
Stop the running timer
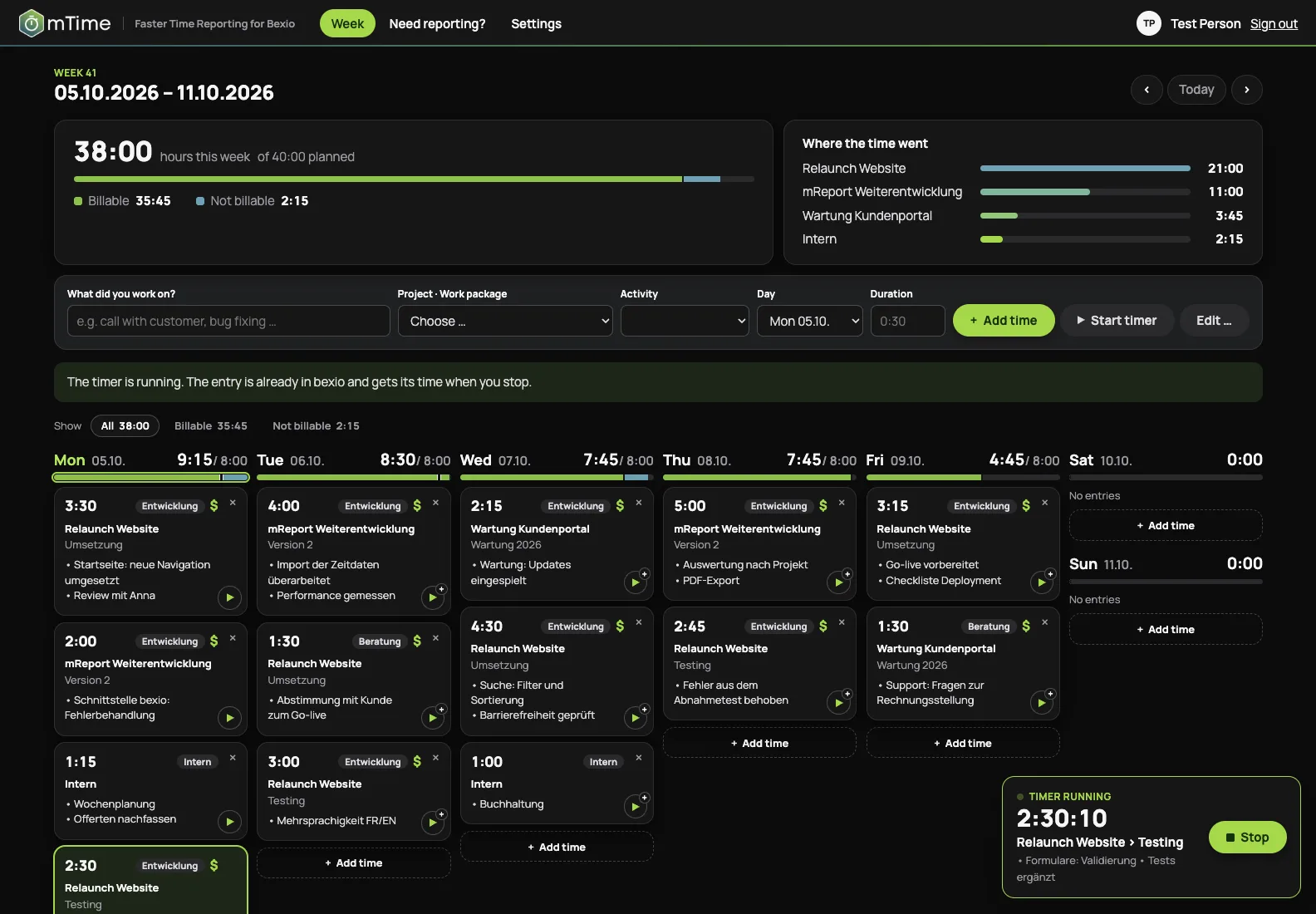(1248, 838)
